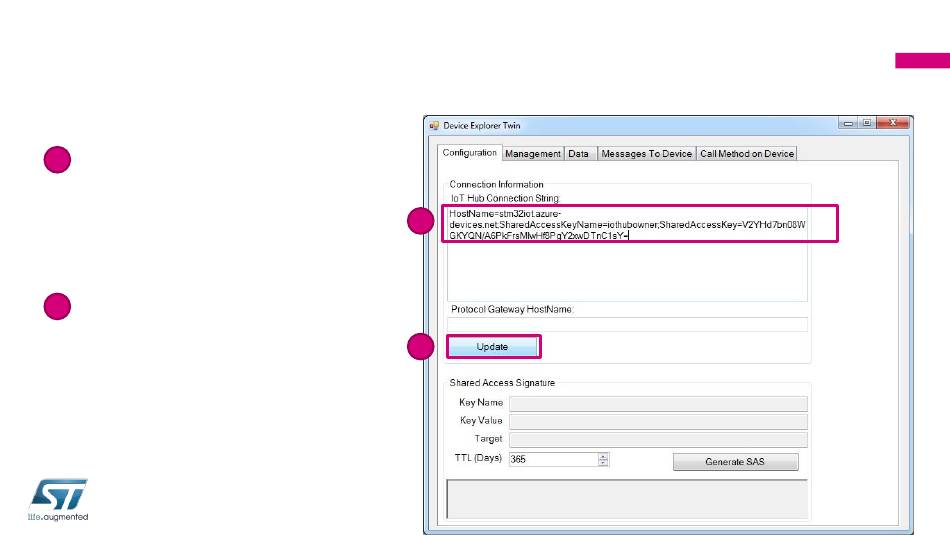
Task: Open the Call Method on Device tab
Action: click(x=746, y=154)
